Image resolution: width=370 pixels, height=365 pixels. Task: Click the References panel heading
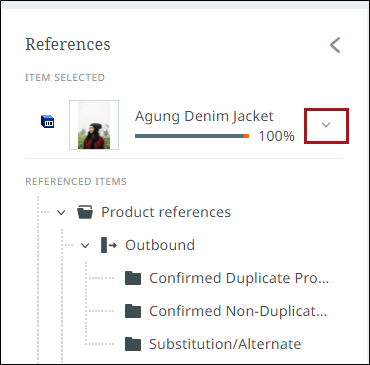point(68,44)
